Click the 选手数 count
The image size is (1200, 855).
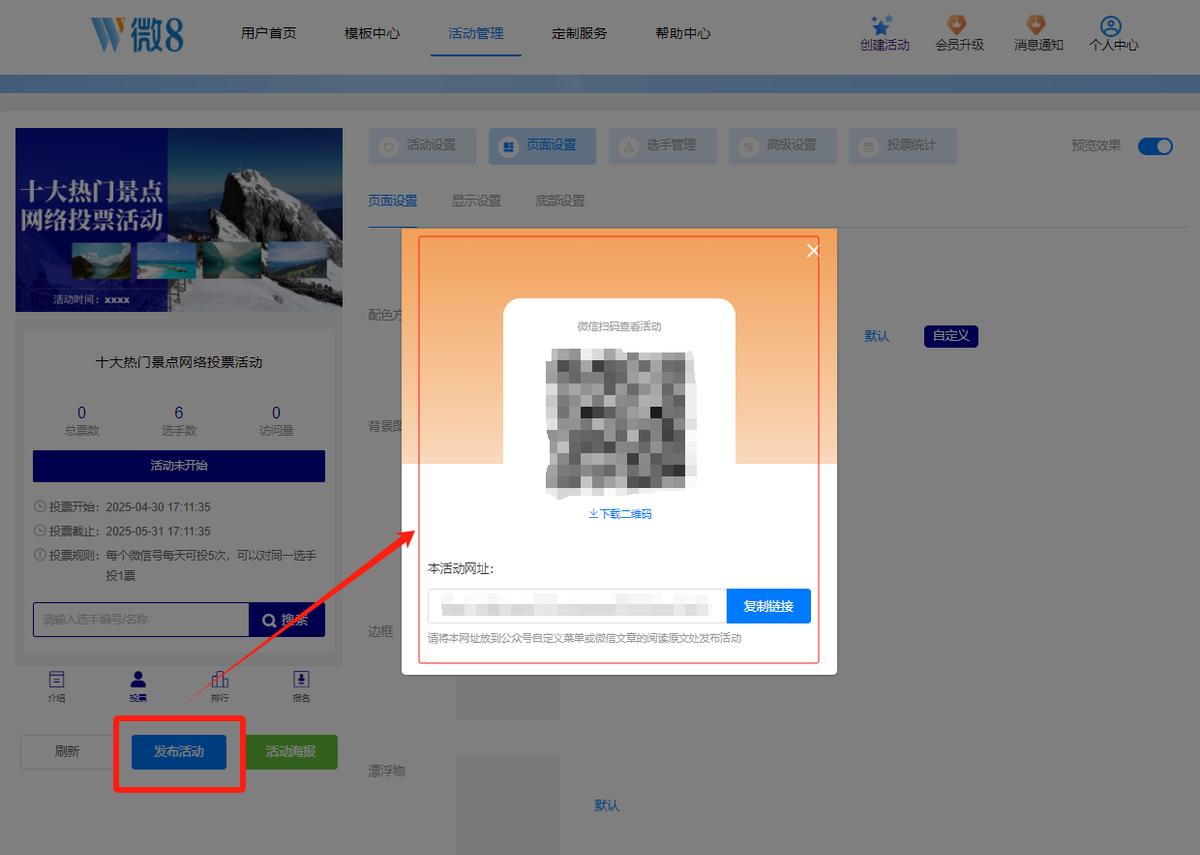click(x=179, y=413)
